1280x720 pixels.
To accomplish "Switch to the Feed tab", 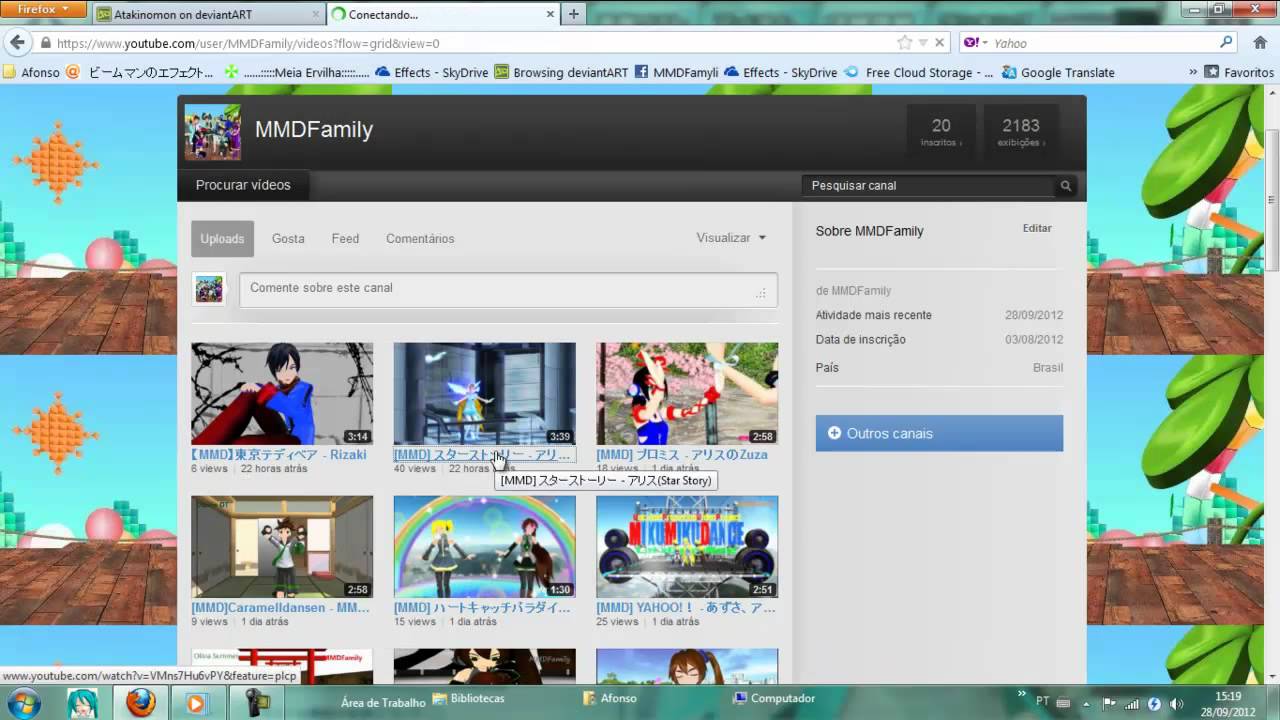I will click(x=345, y=239).
